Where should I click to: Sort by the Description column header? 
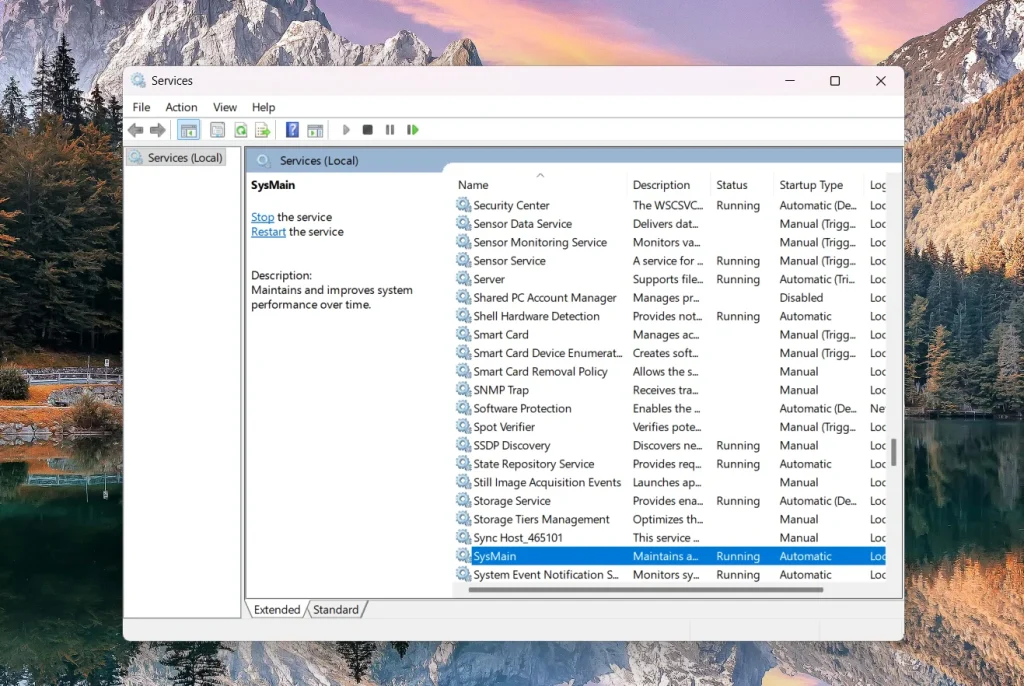click(x=669, y=186)
